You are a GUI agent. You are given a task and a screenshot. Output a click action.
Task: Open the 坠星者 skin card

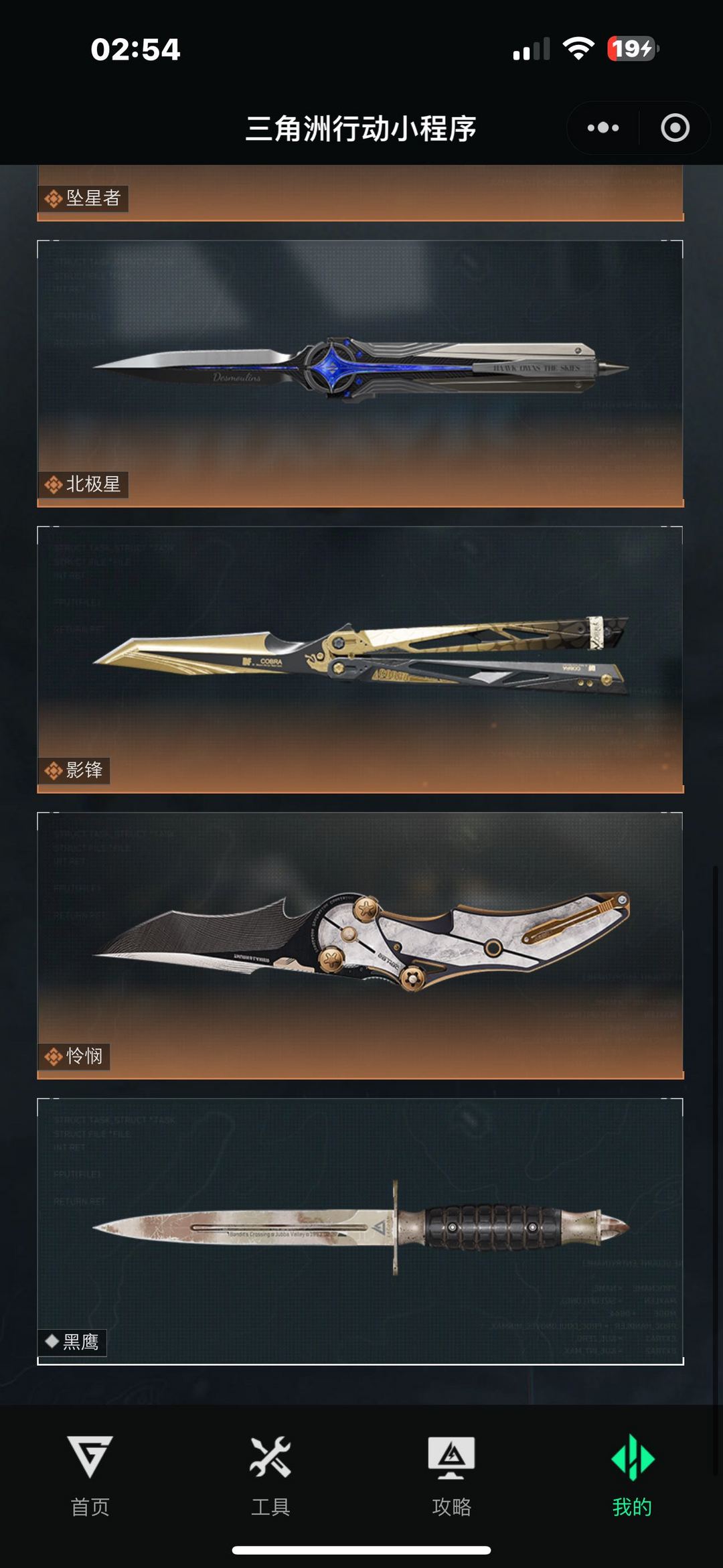[360, 193]
